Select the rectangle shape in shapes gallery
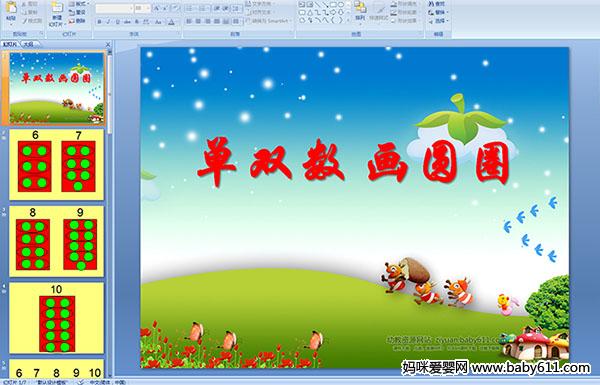 tap(334, 5)
